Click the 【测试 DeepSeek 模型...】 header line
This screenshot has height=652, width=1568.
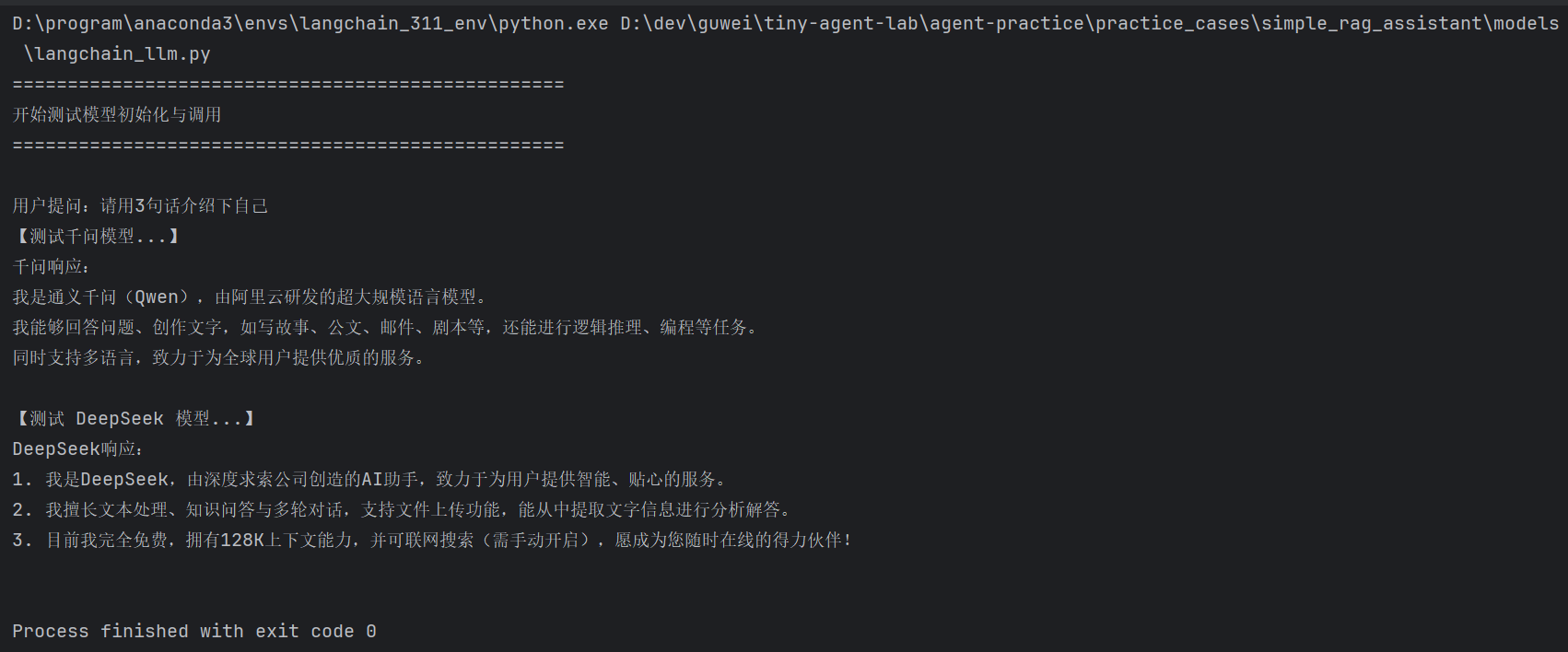(x=135, y=418)
